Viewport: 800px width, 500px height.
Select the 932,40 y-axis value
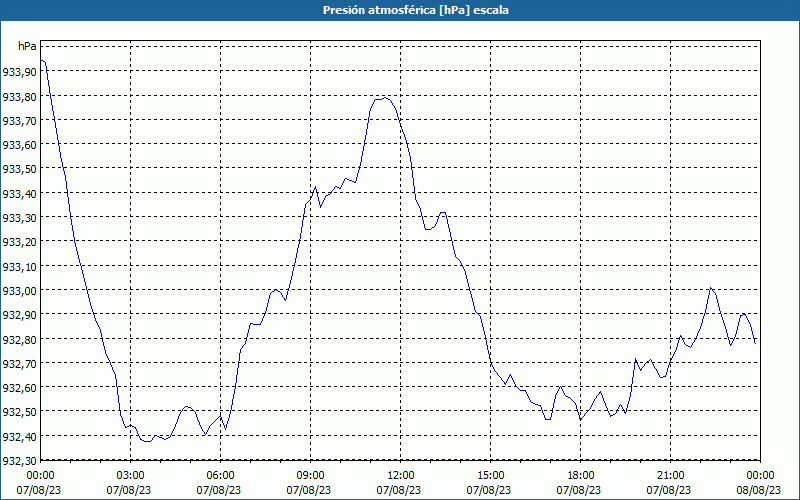(x=20, y=436)
